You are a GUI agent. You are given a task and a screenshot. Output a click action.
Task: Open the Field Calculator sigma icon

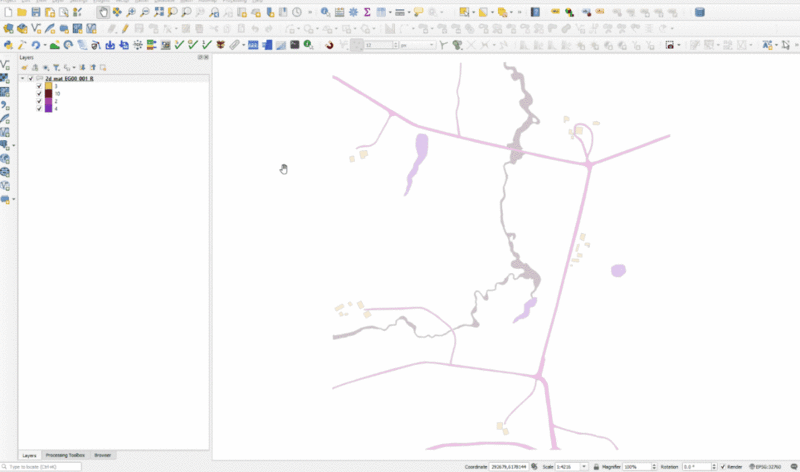click(x=367, y=12)
